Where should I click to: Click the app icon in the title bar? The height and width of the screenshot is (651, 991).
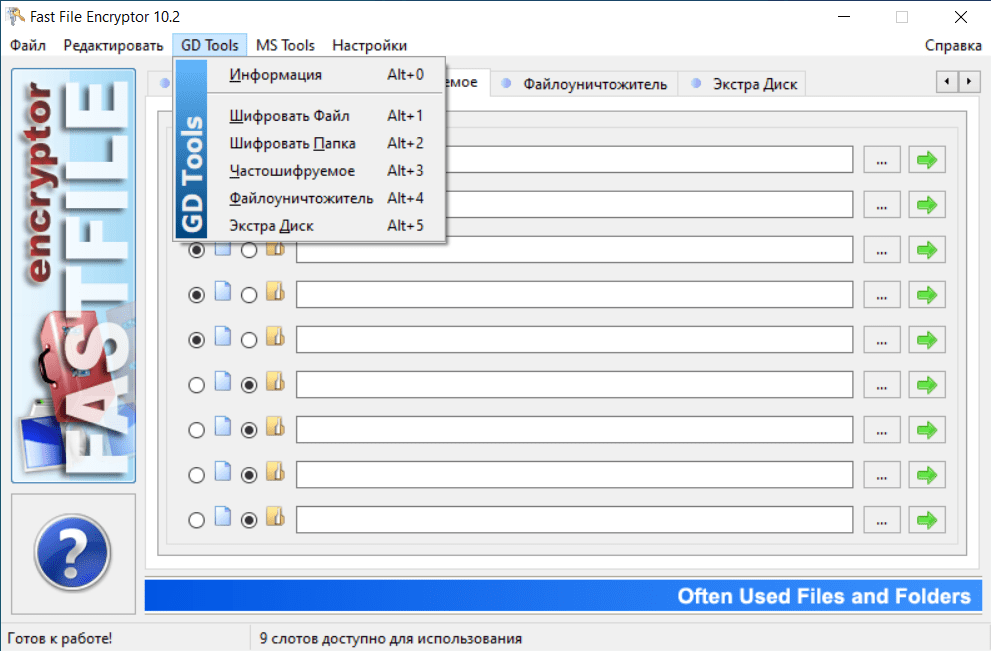coord(15,16)
